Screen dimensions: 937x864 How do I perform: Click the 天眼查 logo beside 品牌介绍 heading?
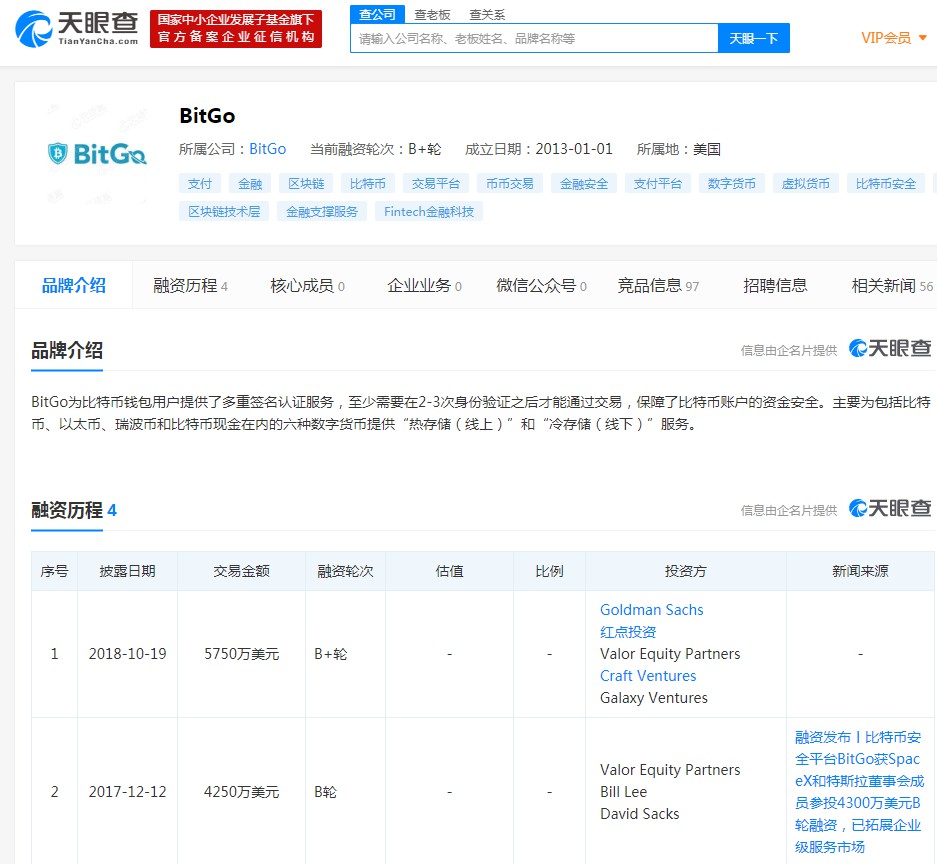tap(890, 348)
